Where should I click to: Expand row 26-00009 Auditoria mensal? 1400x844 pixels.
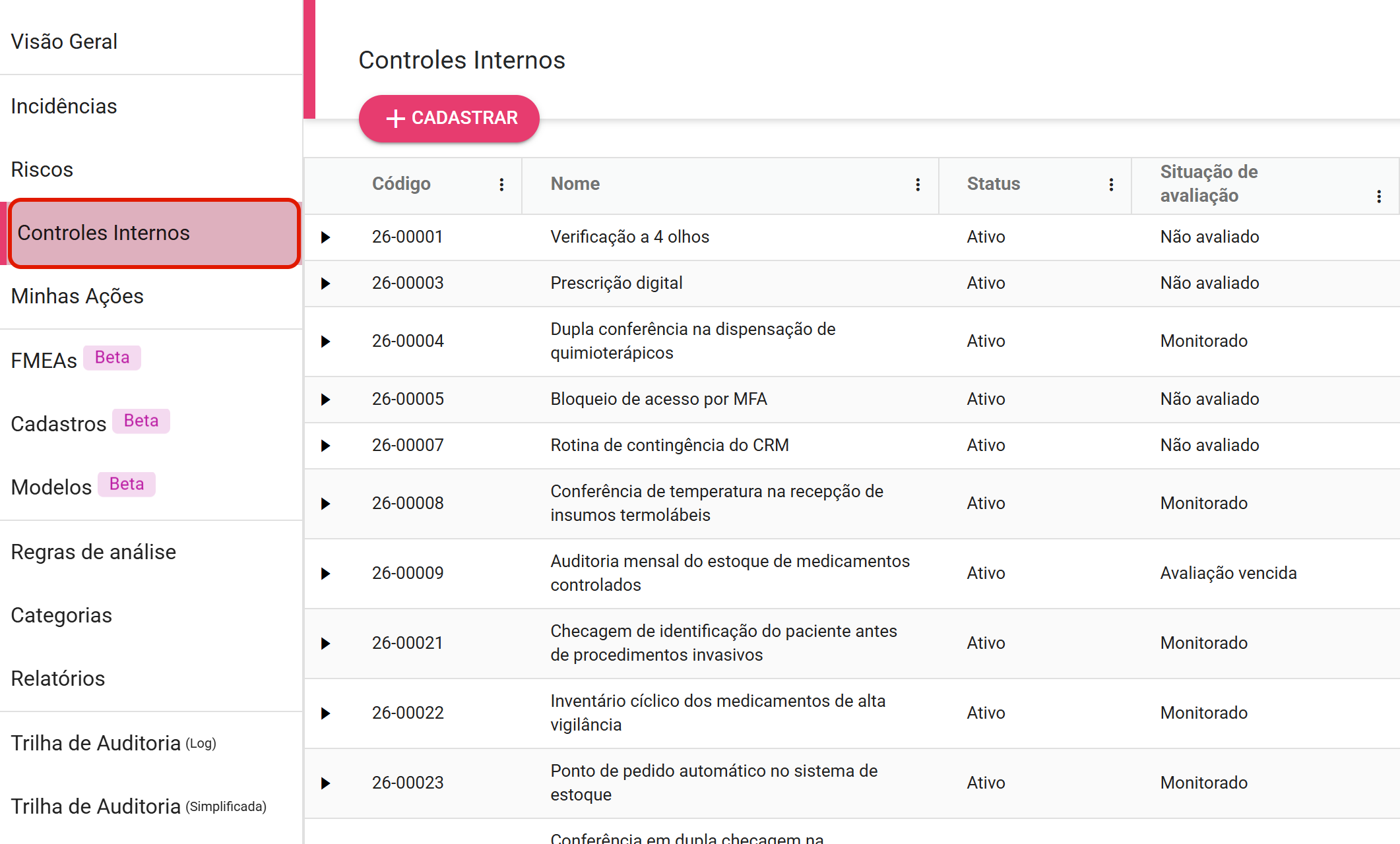(325, 574)
